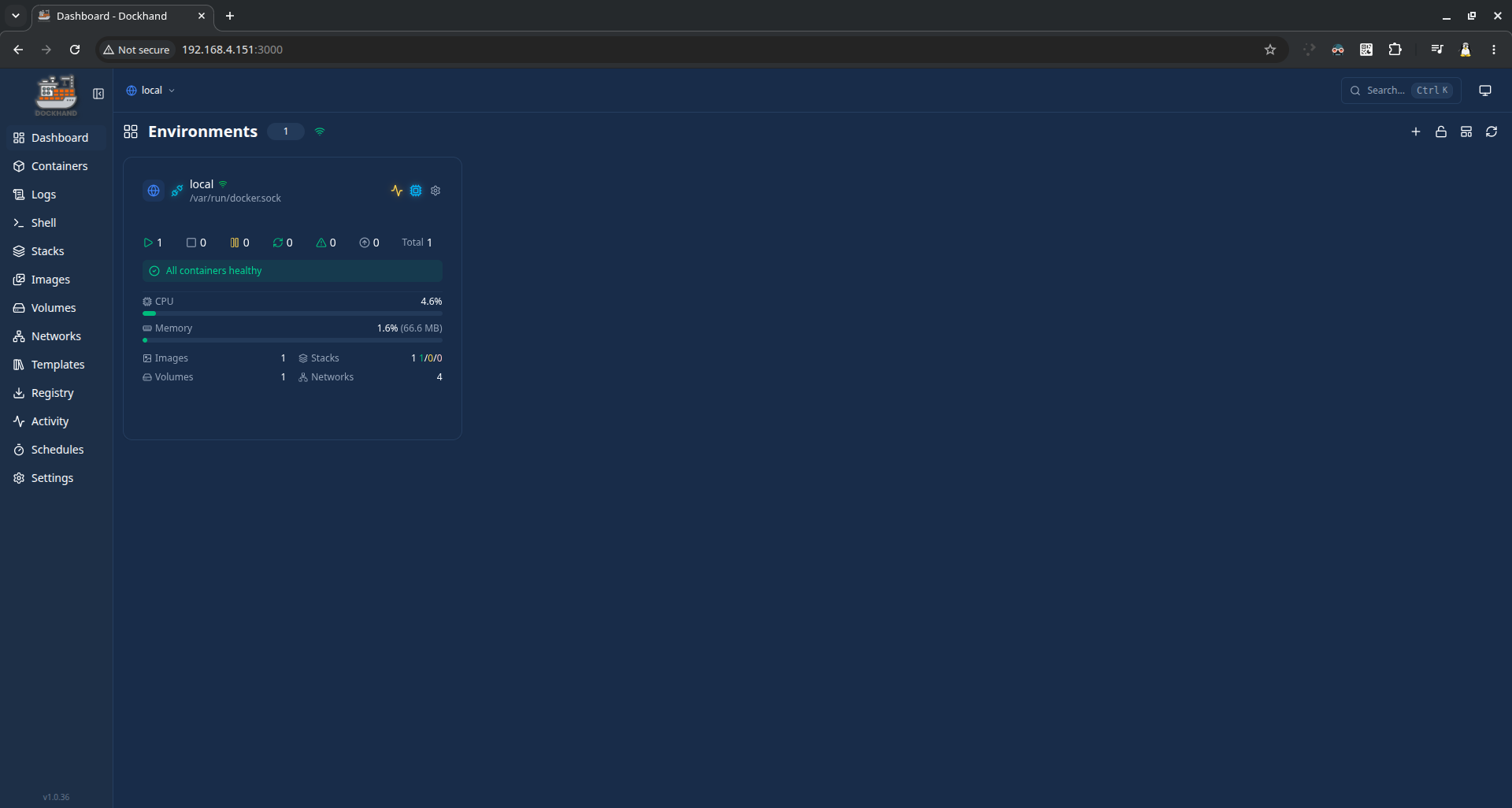Viewport: 1512px width, 808px height.
Task: Refresh the environments dashboard
Action: (x=1492, y=132)
